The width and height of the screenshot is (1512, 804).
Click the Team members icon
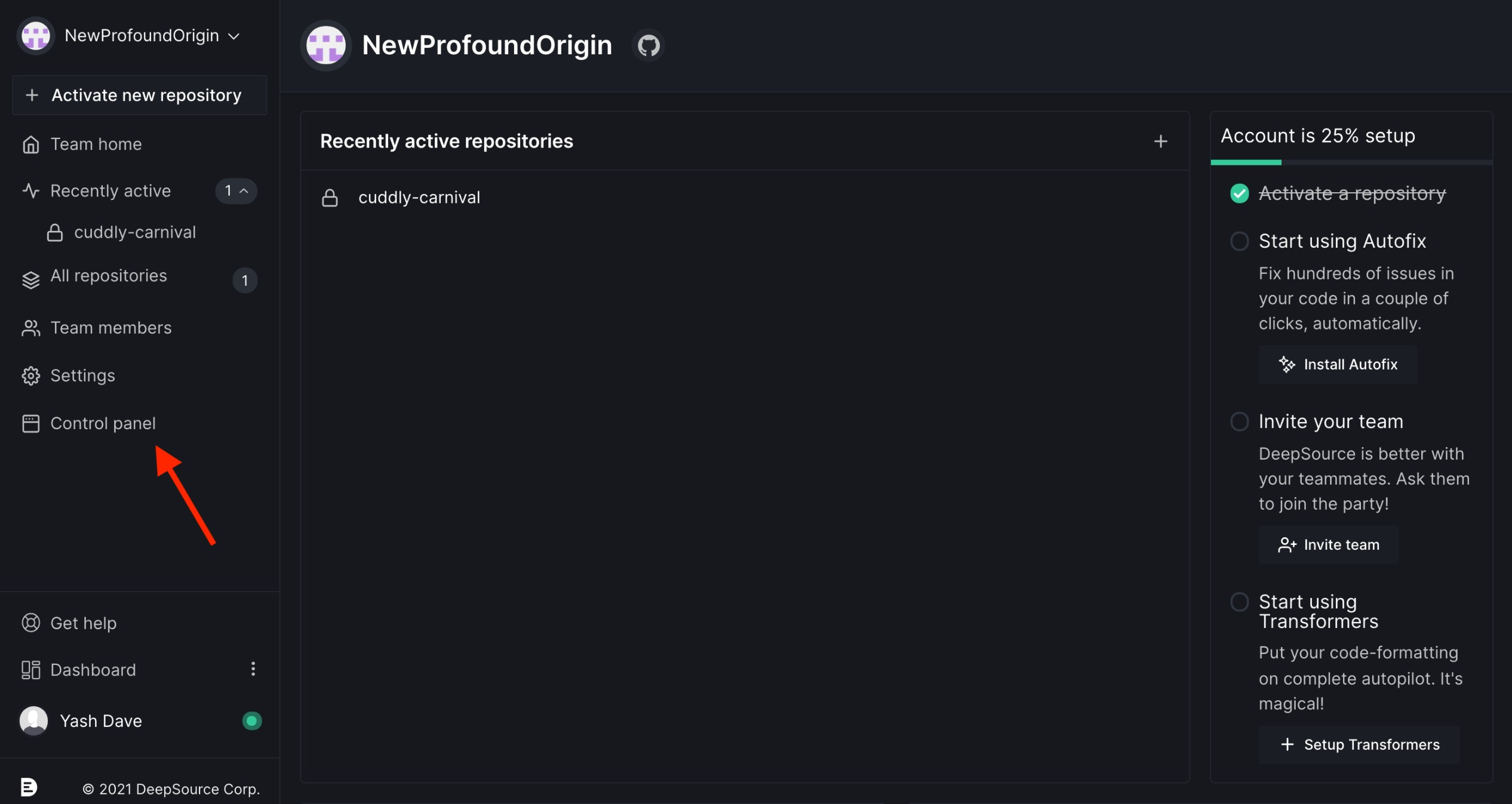click(30, 327)
